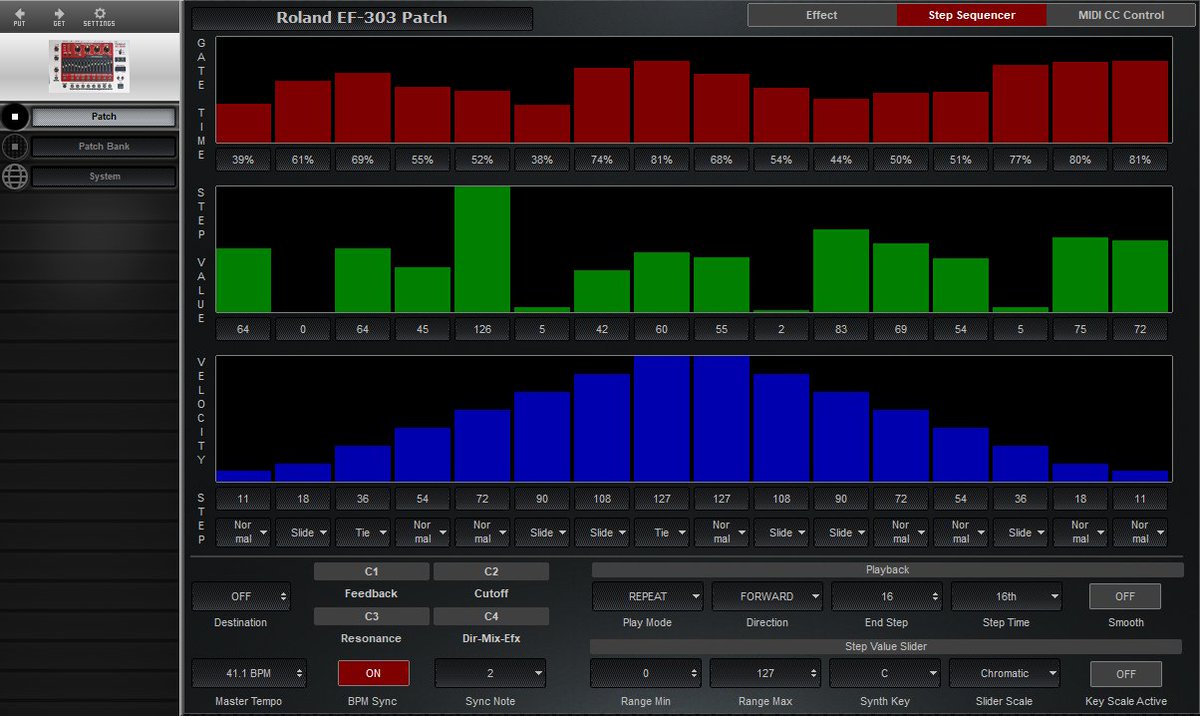Click the Playback section header
This screenshot has width=1200, height=716.
[887, 570]
